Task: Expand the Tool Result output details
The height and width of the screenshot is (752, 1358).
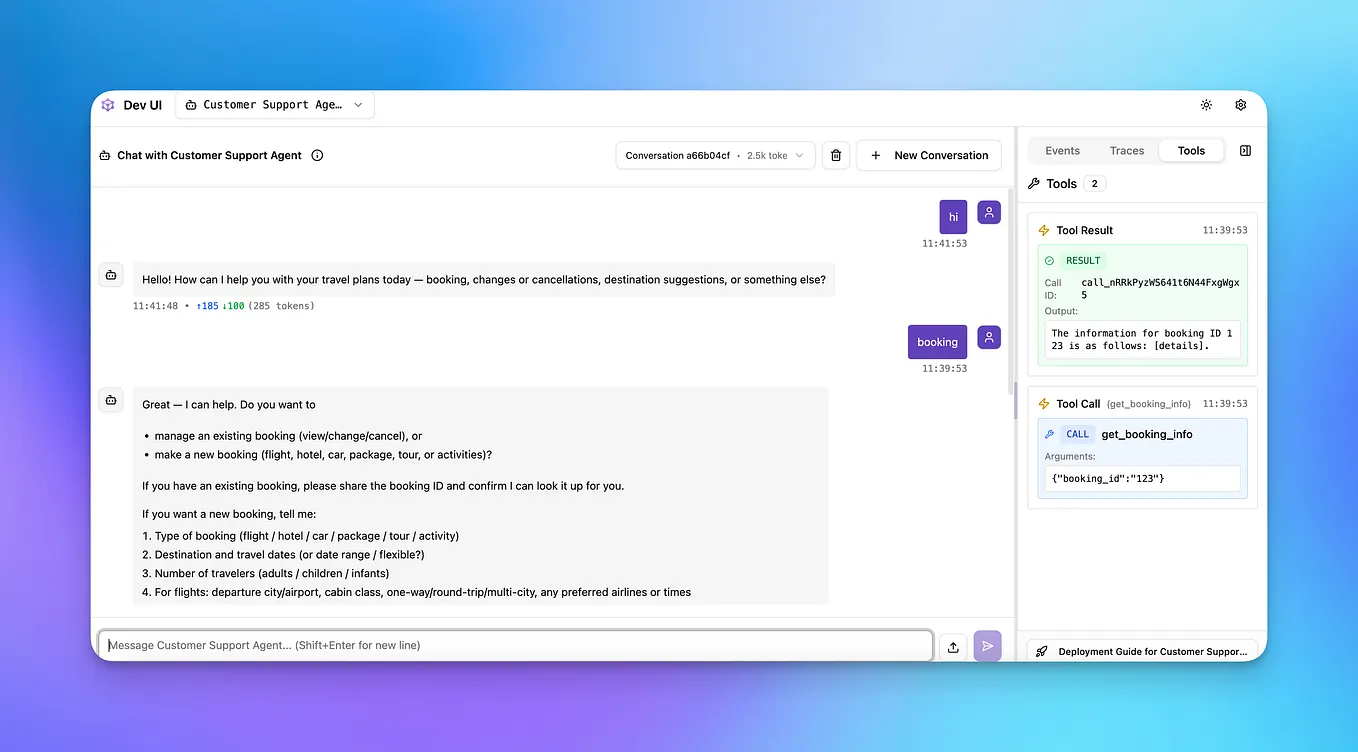Action: click(x=1140, y=339)
